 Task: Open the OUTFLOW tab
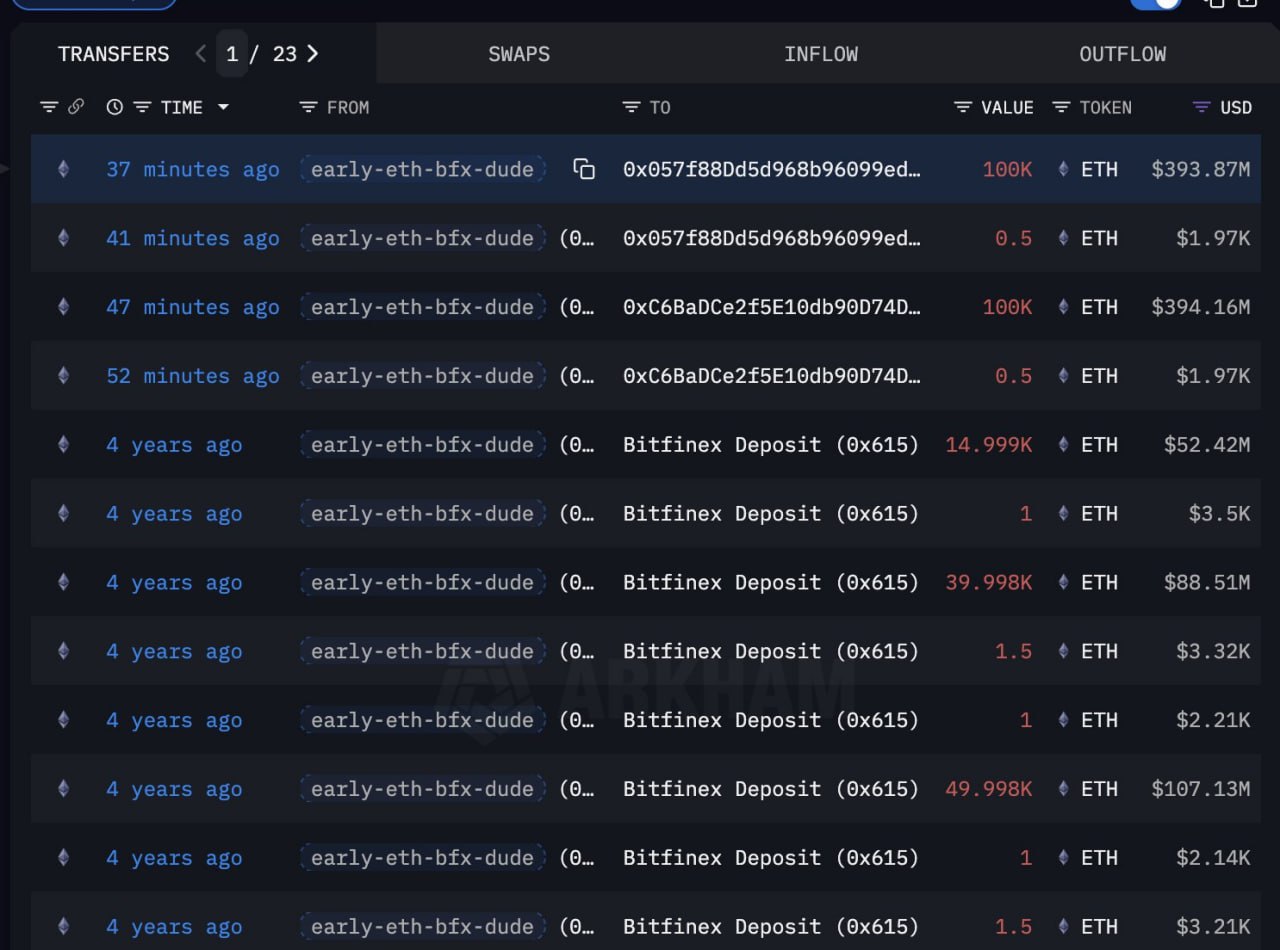pyautogui.click(x=1122, y=54)
